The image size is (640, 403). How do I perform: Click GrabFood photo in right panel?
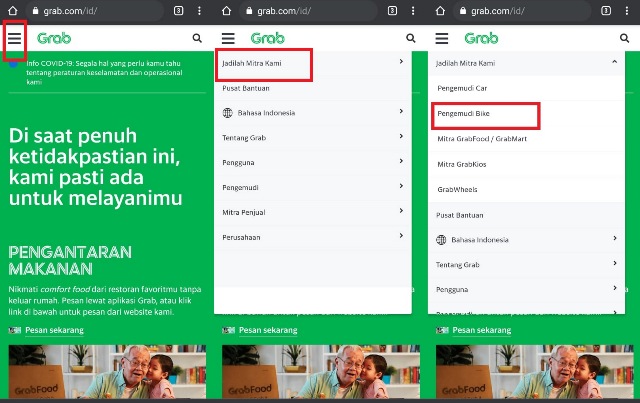[x=535, y=372]
